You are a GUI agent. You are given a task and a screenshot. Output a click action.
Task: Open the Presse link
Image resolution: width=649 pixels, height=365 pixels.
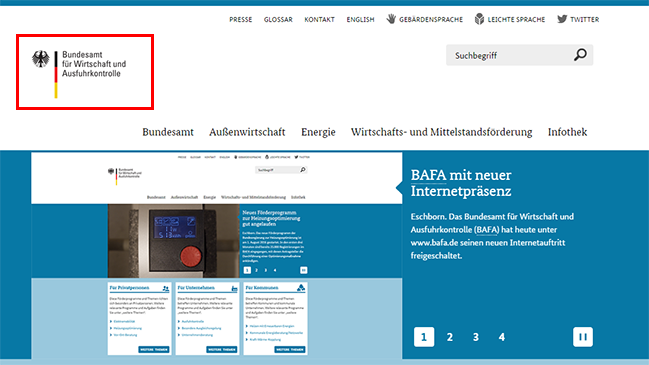[240, 19]
